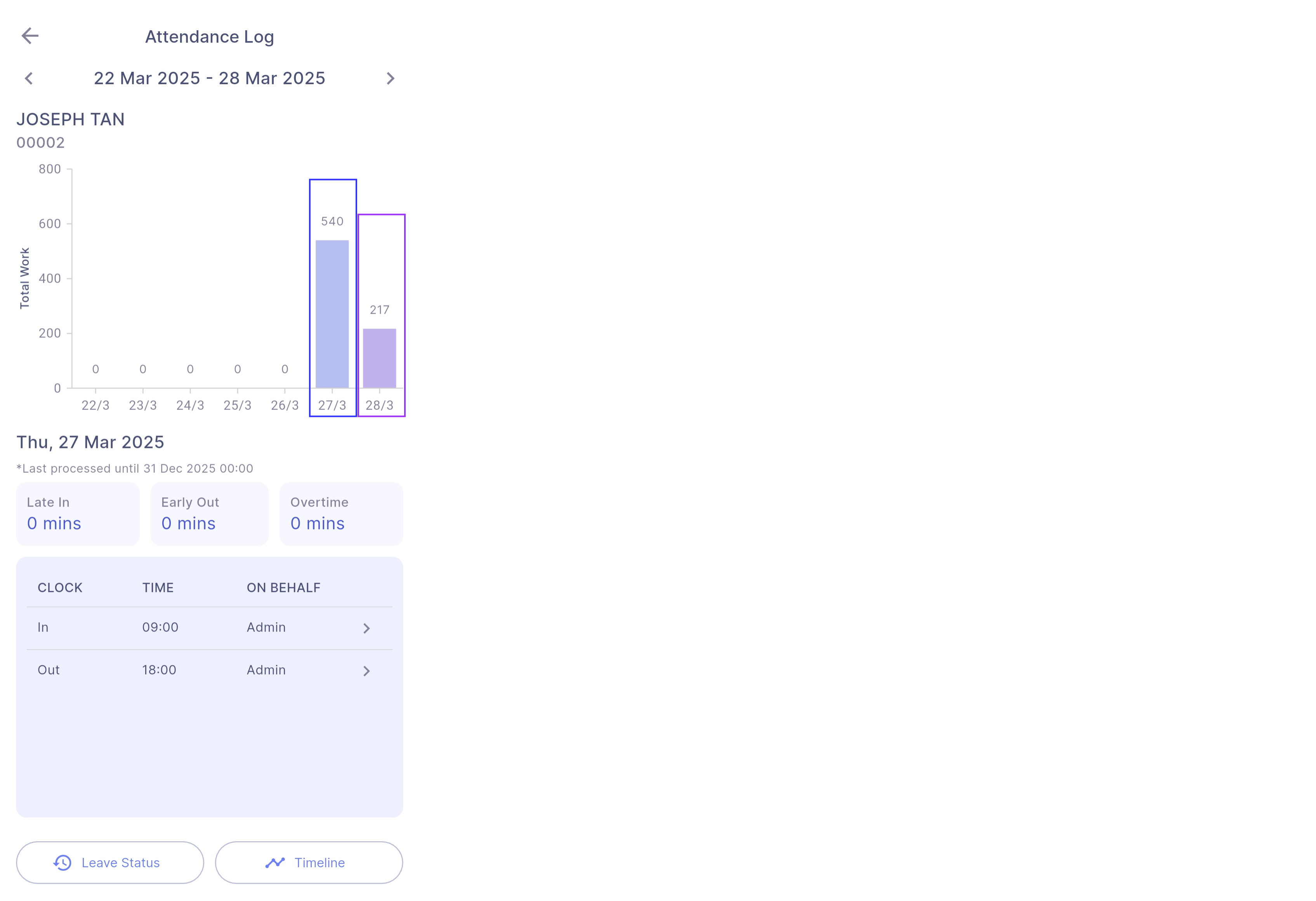Select the 24/3 day on the chart
1316x901 pixels.
190,405
